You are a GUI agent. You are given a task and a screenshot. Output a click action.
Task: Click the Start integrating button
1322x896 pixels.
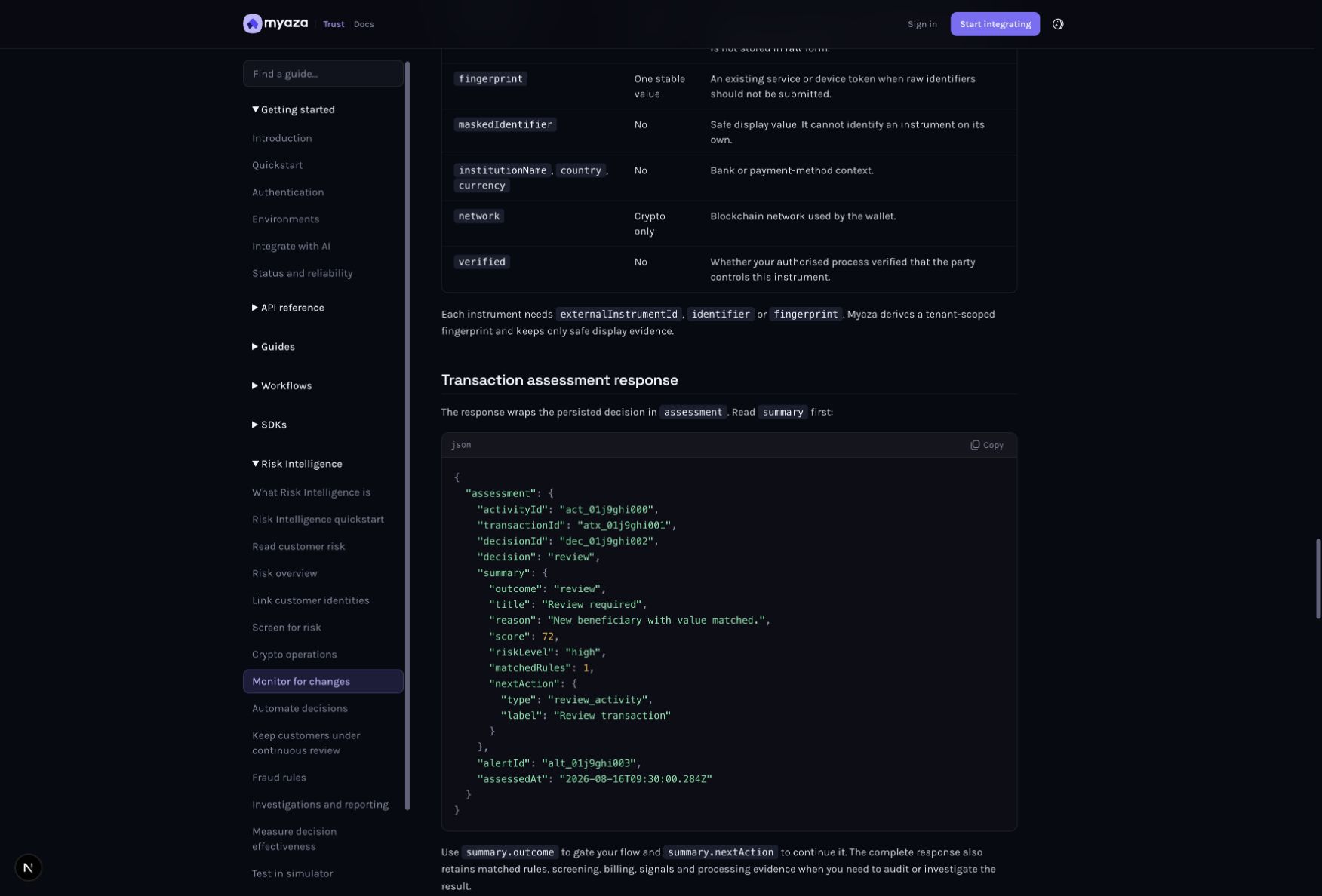[995, 24]
